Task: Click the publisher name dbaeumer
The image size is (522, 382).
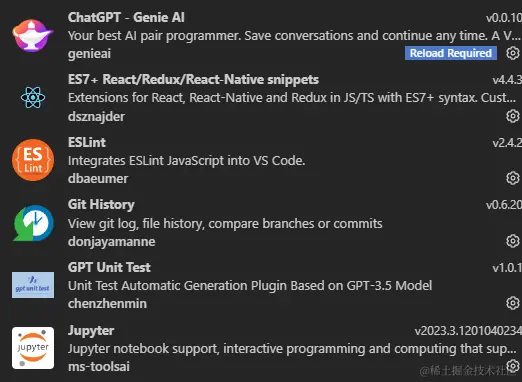Action: (98, 179)
